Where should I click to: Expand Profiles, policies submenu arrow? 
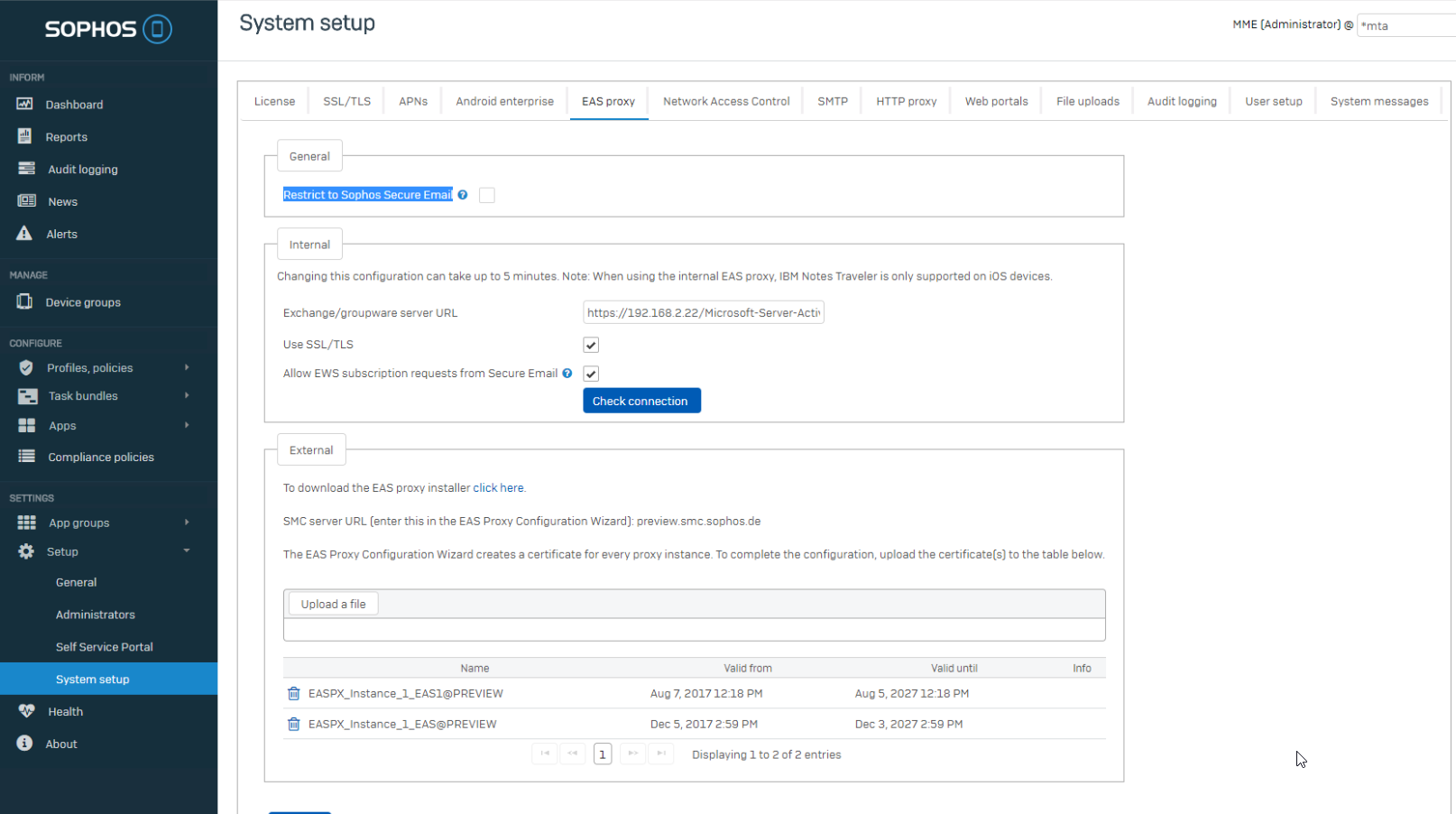coord(187,367)
